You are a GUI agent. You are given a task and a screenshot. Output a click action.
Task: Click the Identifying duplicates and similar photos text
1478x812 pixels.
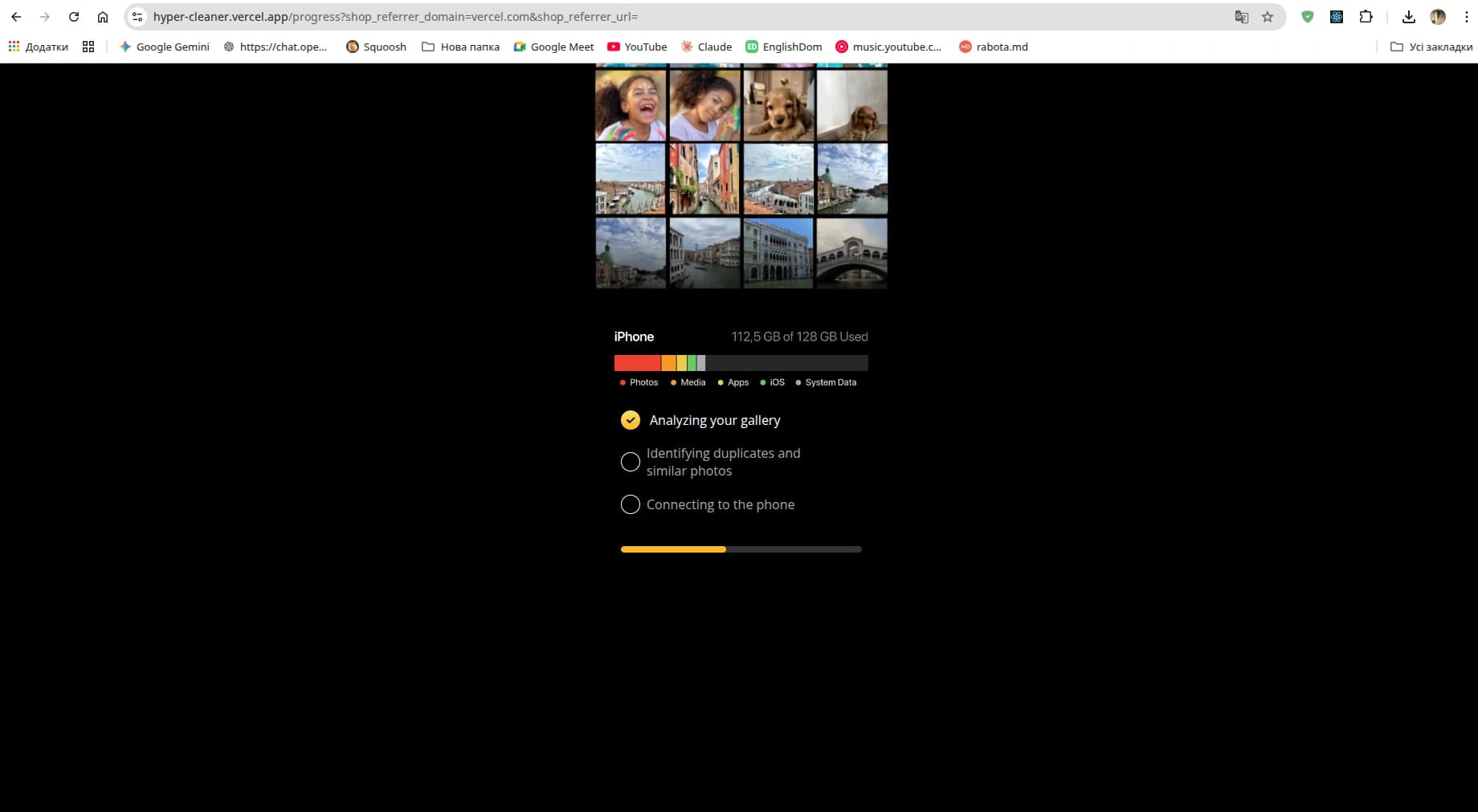pyautogui.click(x=724, y=462)
